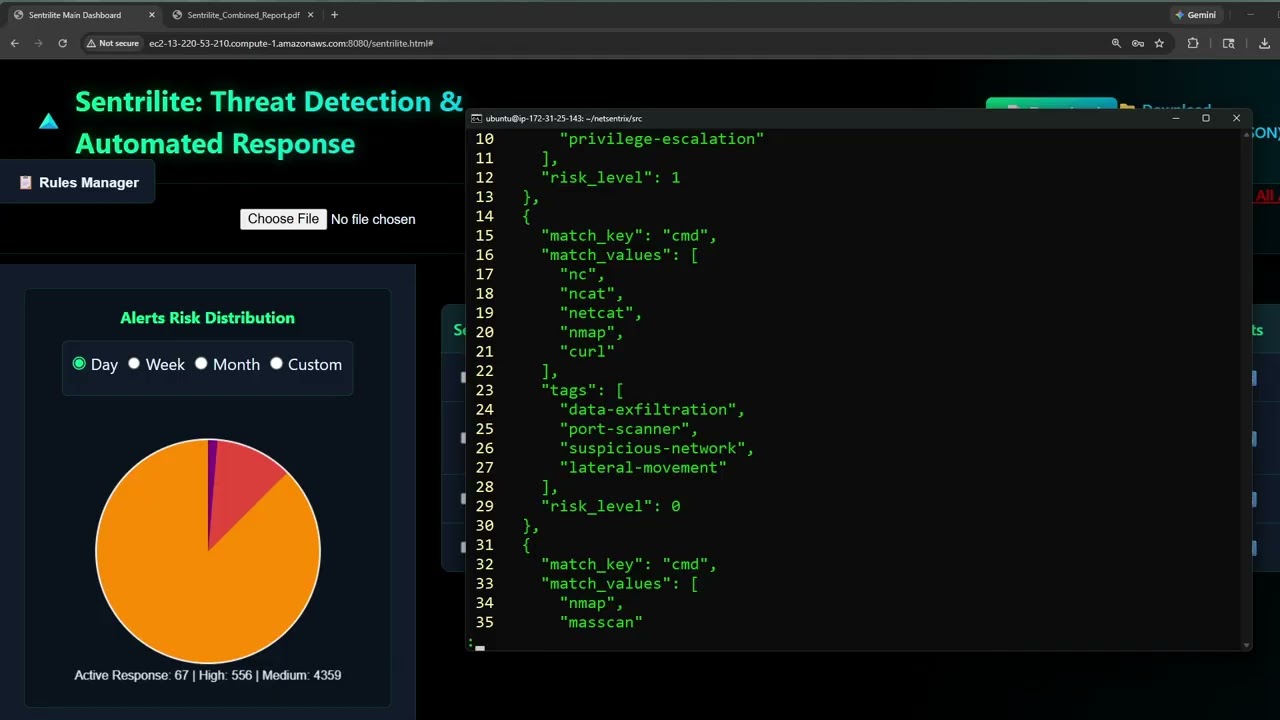Minimize the terminal window
This screenshot has height=720, width=1280.
pos(1176,118)
